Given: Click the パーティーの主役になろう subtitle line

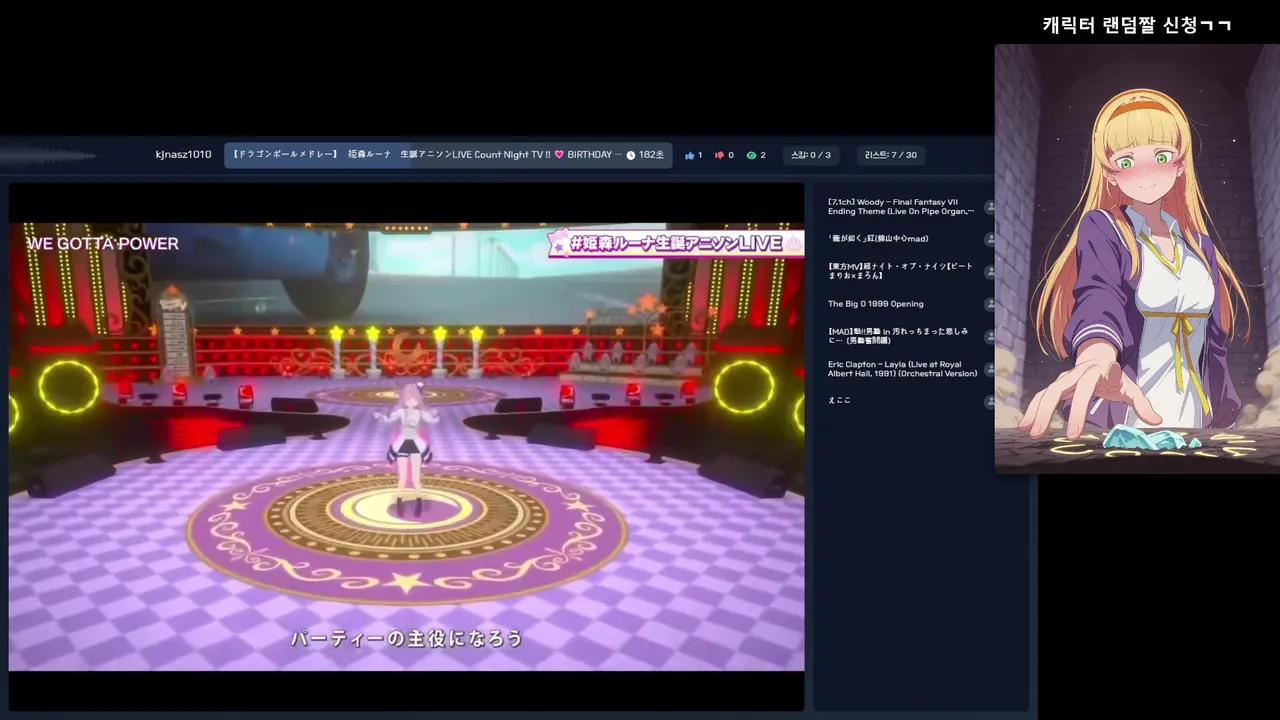Looking at the screenshot, I should pyautogui.click(x=407, y=638).
